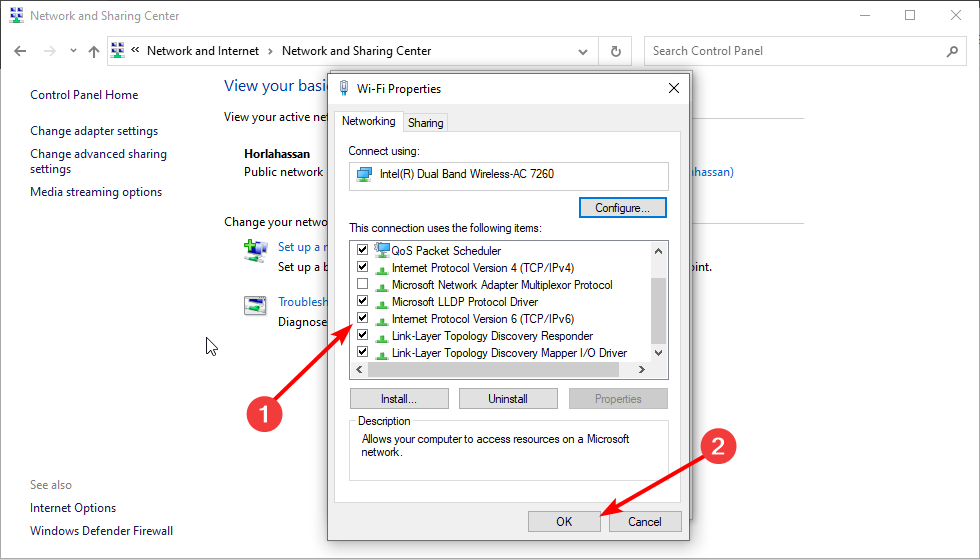
Task: Uncheck Microsoft LLDP Protocol Driver checkbox
Action: coord(362,301)
